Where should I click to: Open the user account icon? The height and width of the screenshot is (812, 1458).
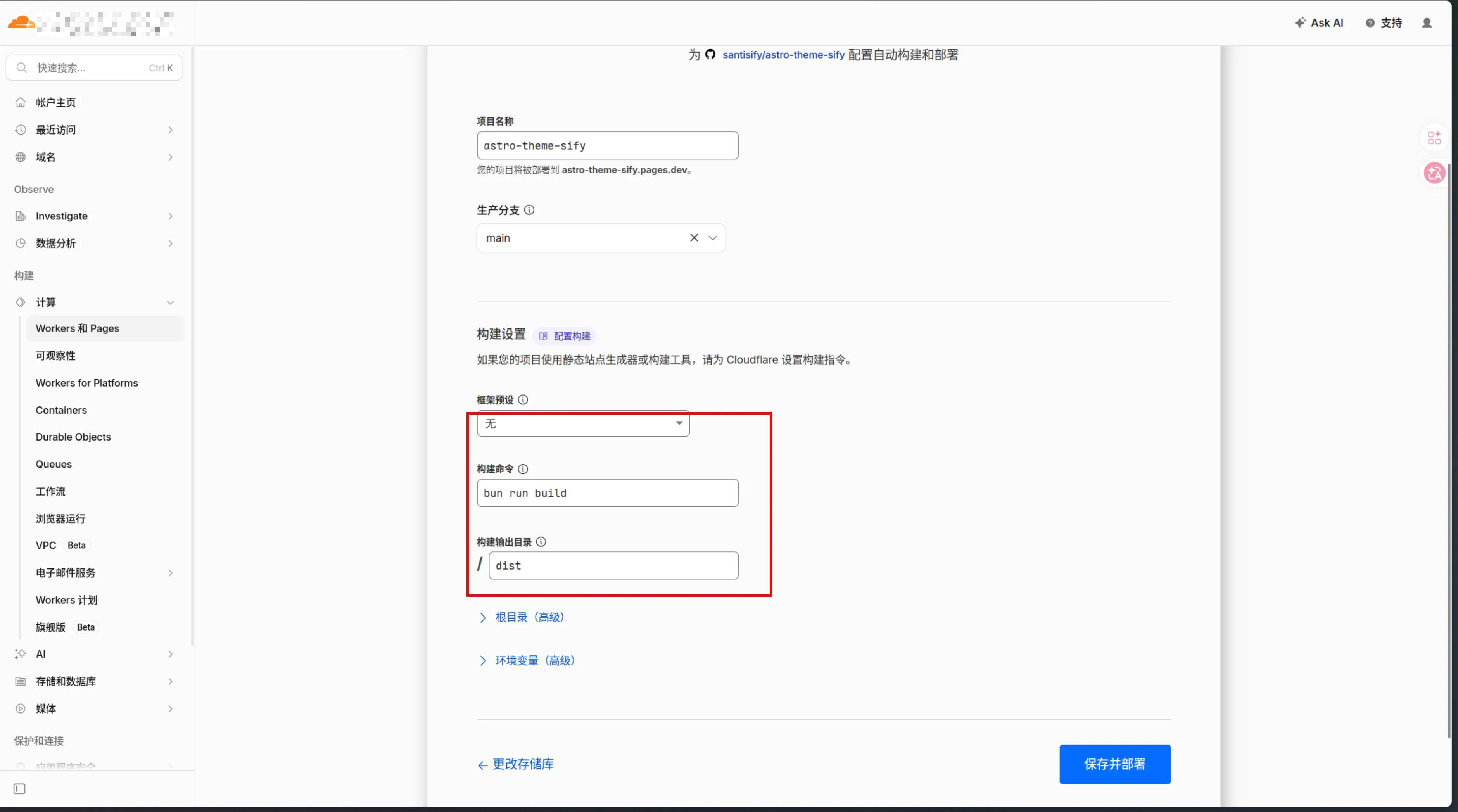tap(1427, 22)
